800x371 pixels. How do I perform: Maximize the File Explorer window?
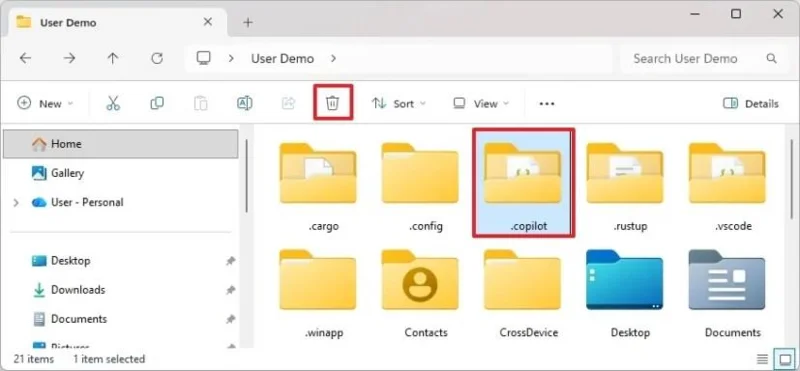point(736,14)
